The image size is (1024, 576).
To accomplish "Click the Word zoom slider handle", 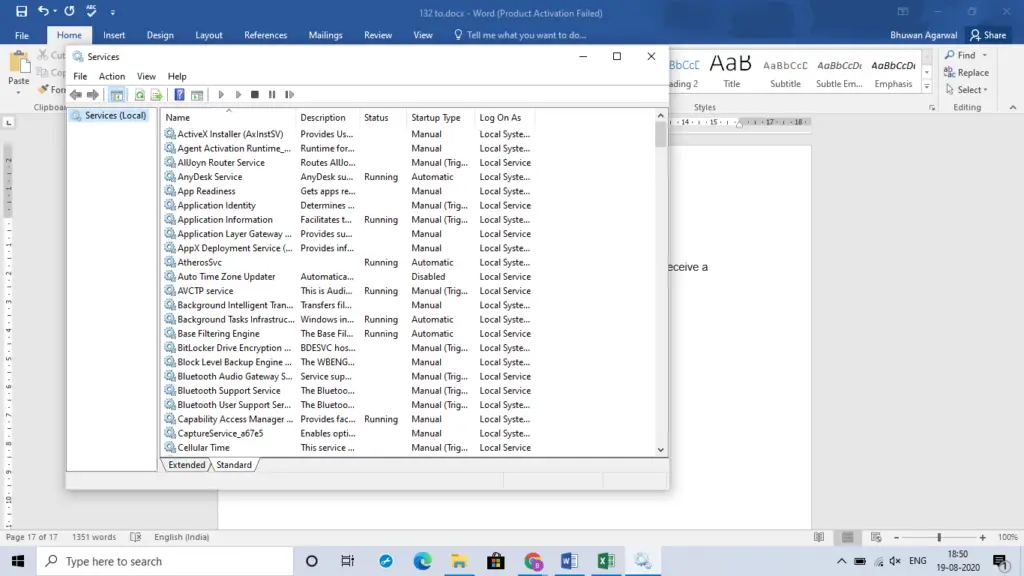I will 939,537.
